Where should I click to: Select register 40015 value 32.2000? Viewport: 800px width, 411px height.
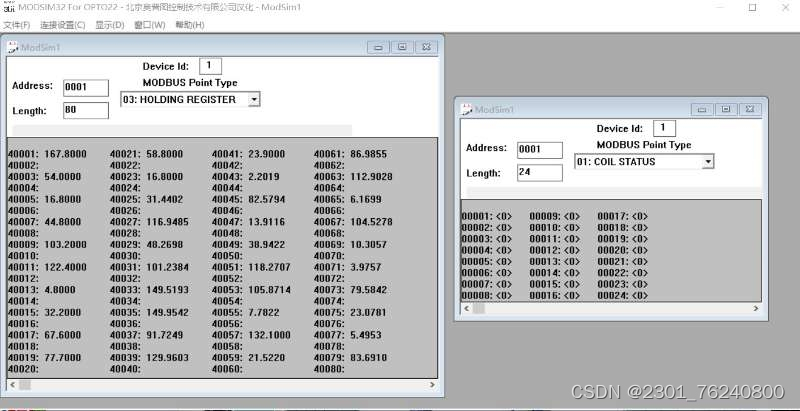(x=62, y=312)
